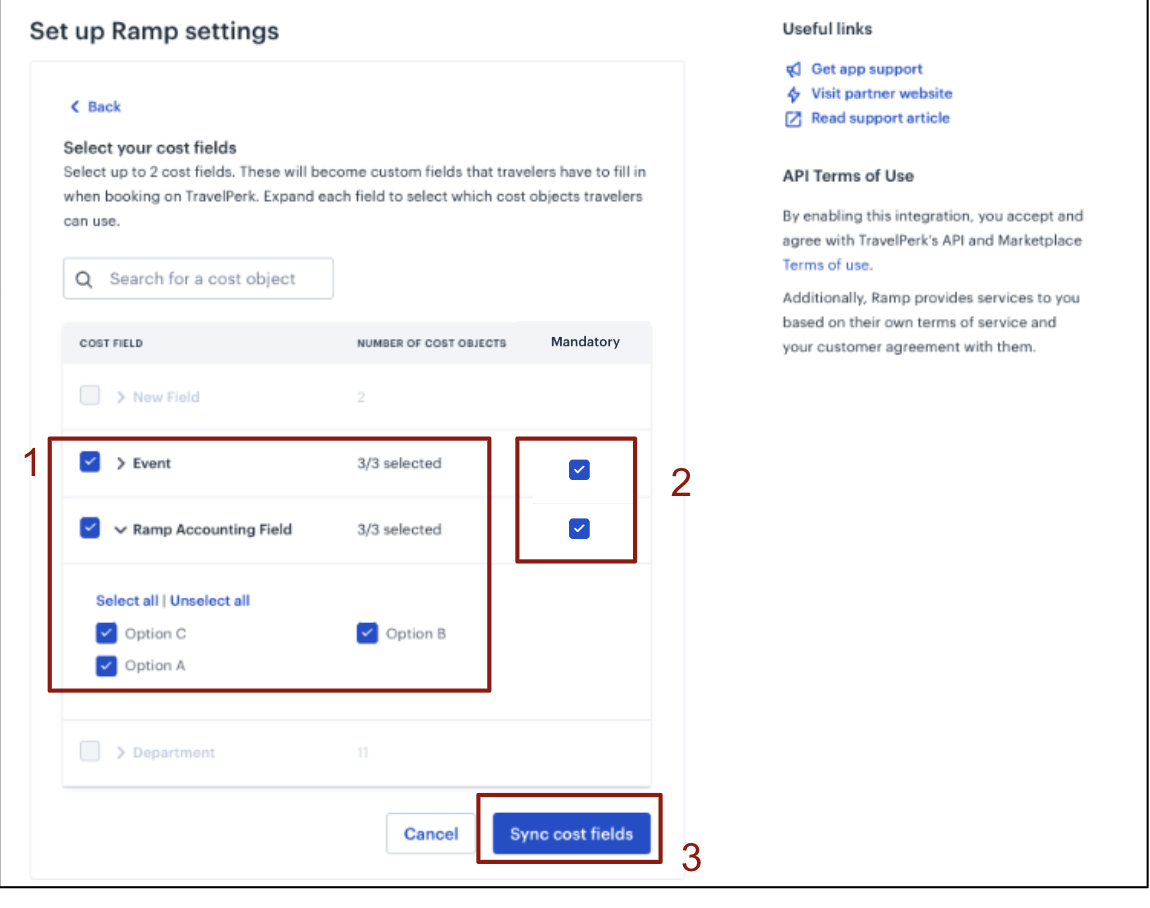Click the Cancel button
This screenshot has width=1150, height=908.
(x=431, y=834)
